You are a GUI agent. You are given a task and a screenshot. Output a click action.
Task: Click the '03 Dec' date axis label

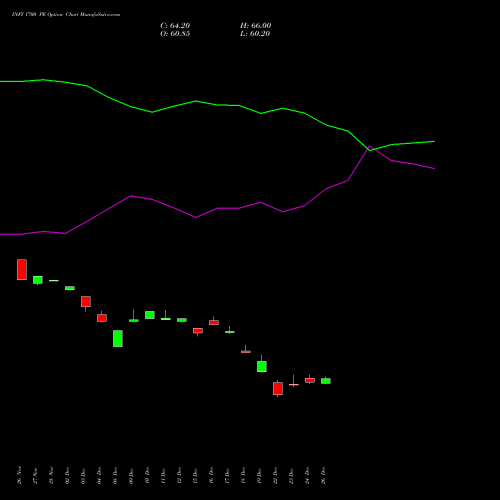(x=83, y=475)
